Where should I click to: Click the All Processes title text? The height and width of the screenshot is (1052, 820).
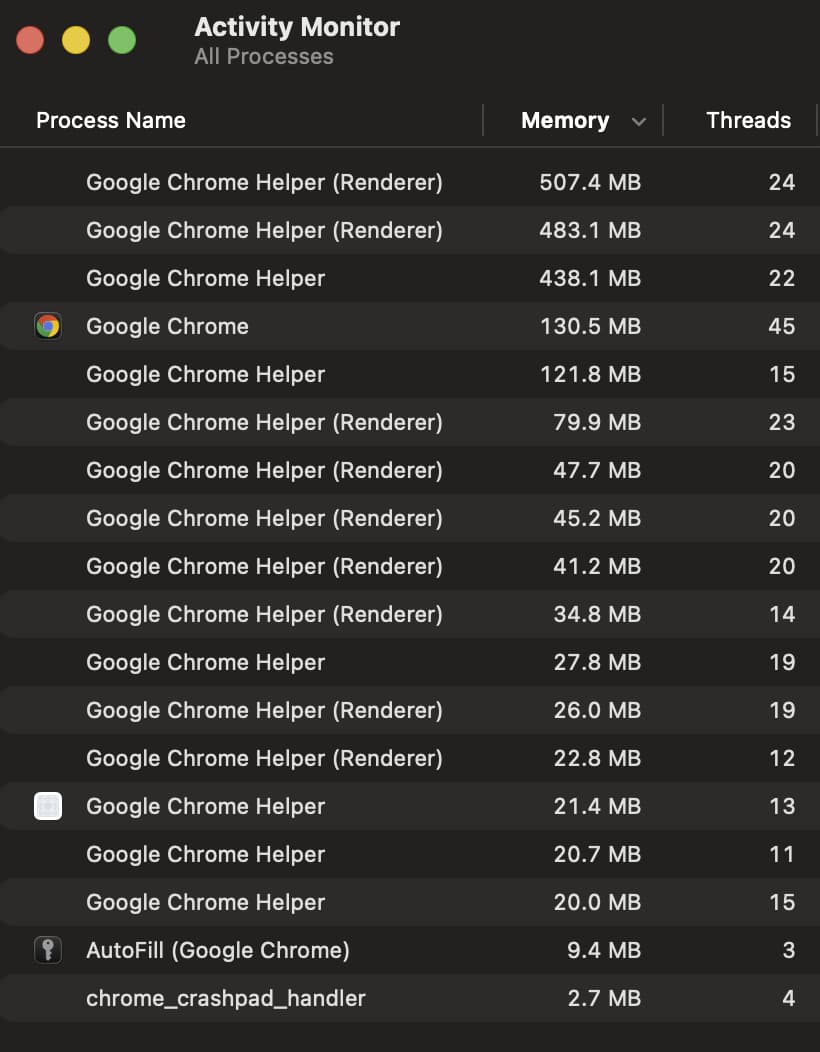click(263, 57)
